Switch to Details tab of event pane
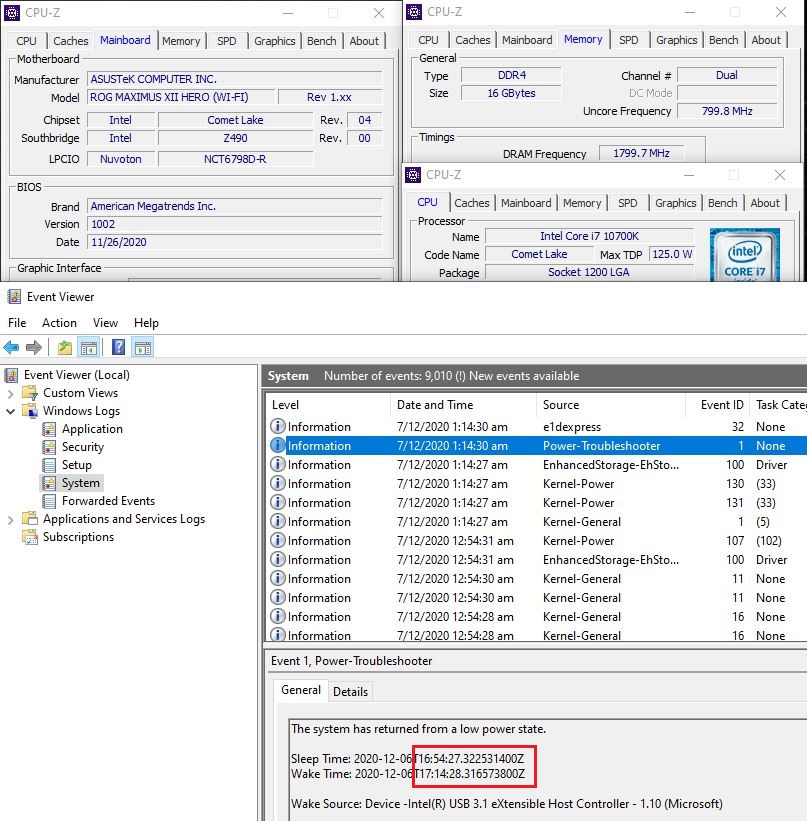807x821 pixels. coord(350,692)
